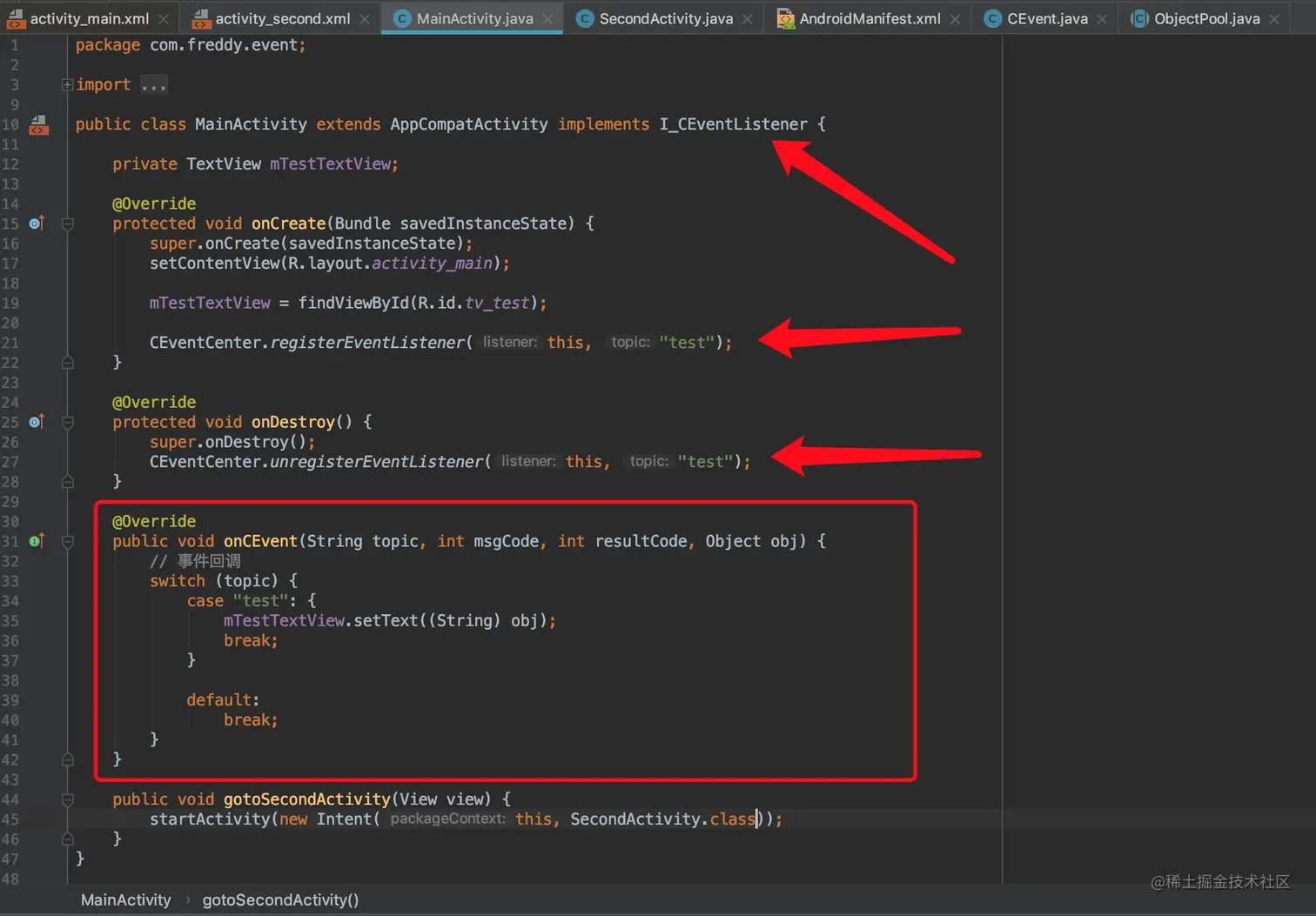The image size is (1316, 916).
Task: Click the I_CEventListener interface name
Action: (x=733, y=124)
